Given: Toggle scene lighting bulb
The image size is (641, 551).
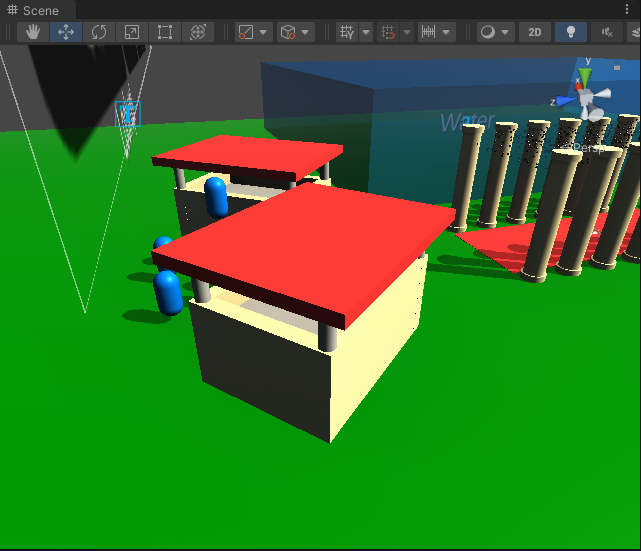Looking at the screenshot, I should pos(571,32).
